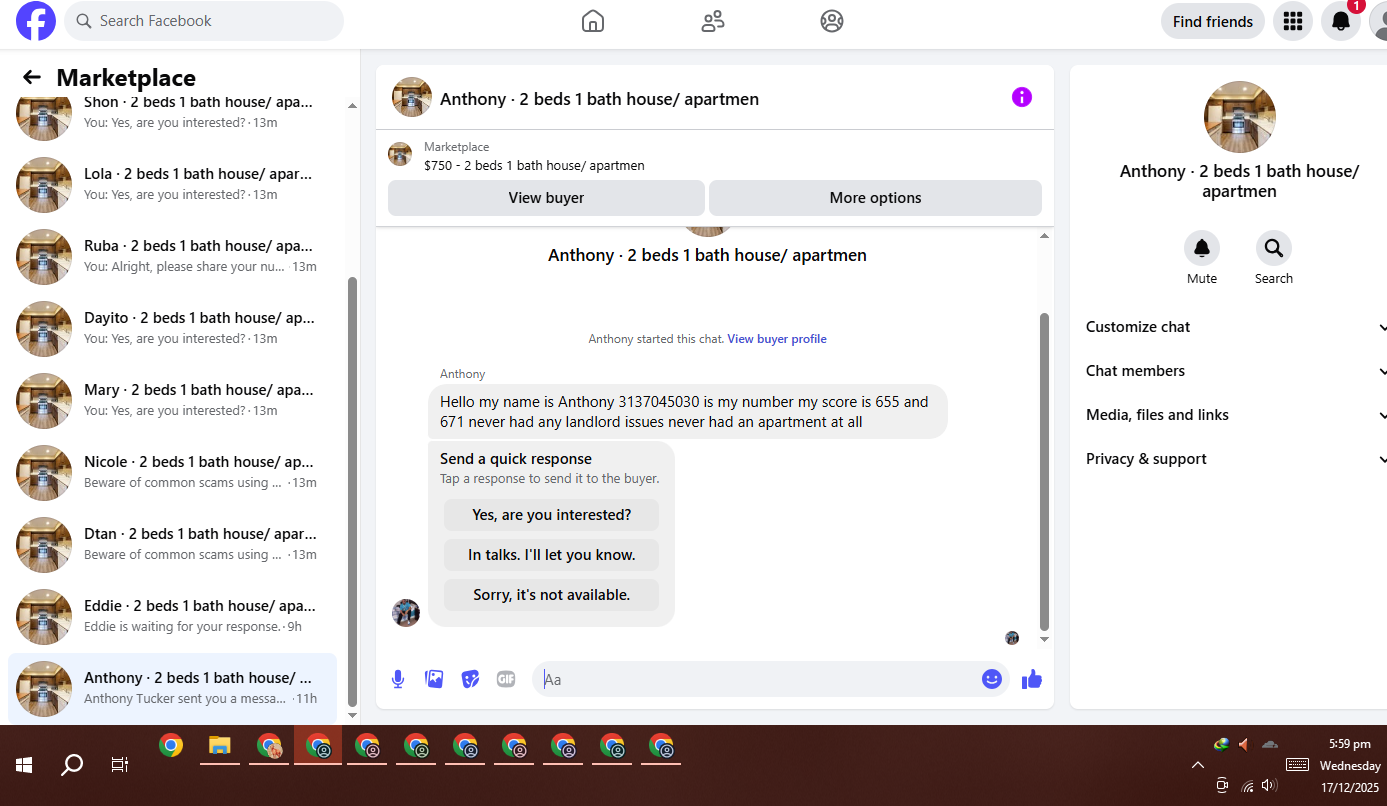Viewport: 1387px width, 806px height.
Task: Open conversation information purple icon
Action: click(x=1021, y=97)
